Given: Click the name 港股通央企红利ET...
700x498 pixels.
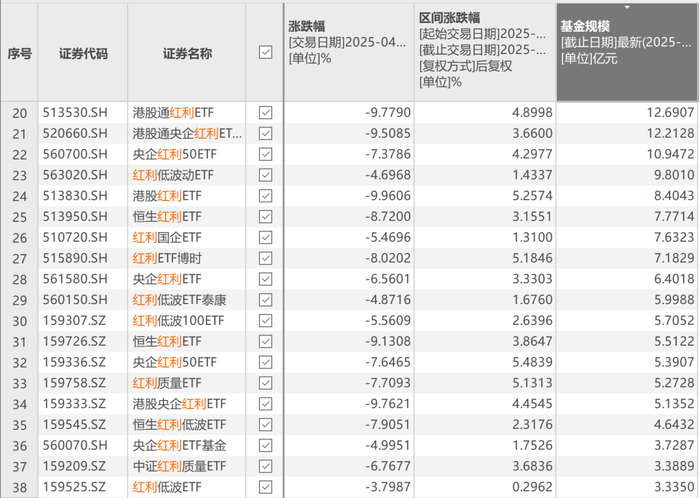Looking at the screenshot, I should point(187,133).
